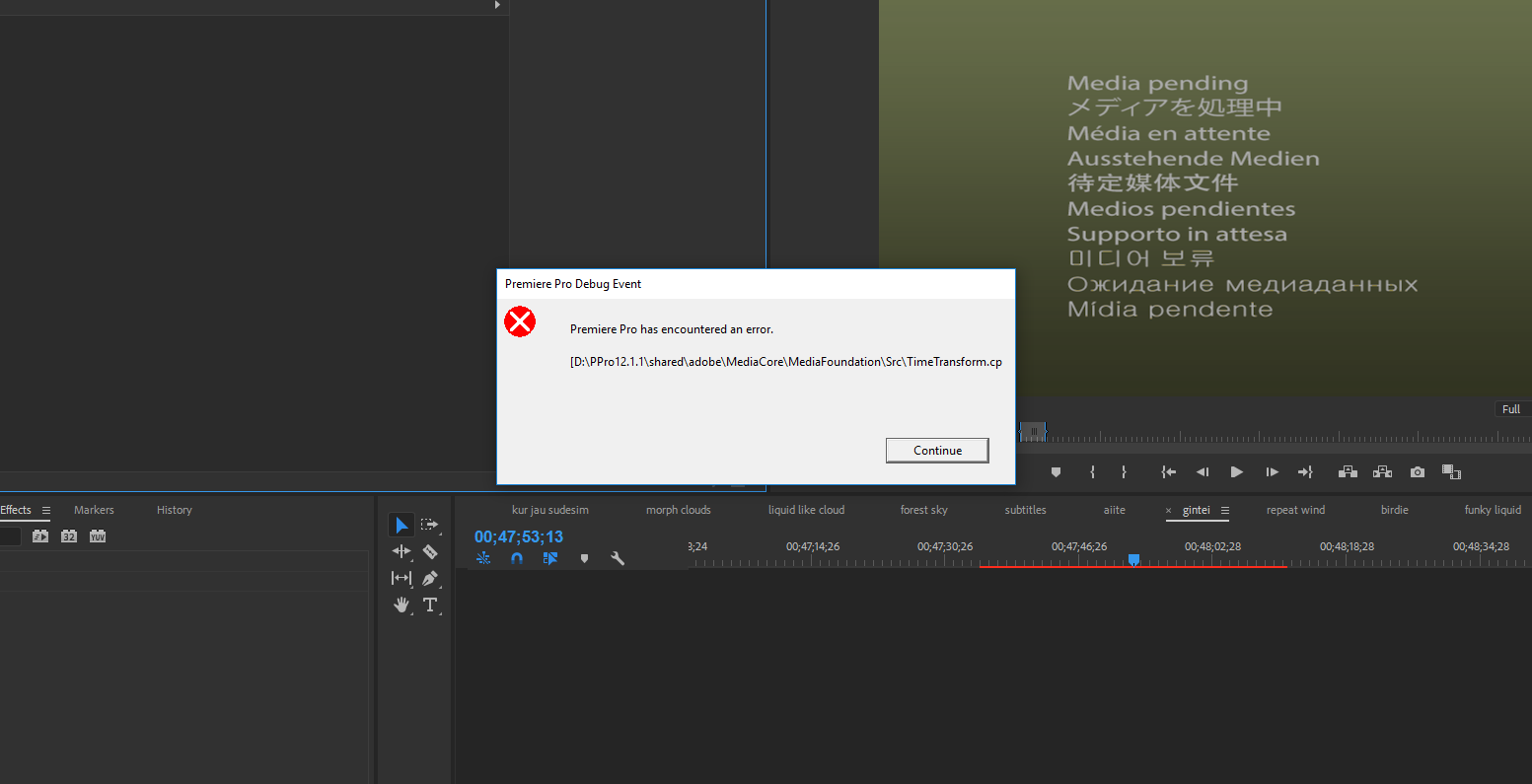Click the blue playhead on timeline ruler

coord(1133,559)
